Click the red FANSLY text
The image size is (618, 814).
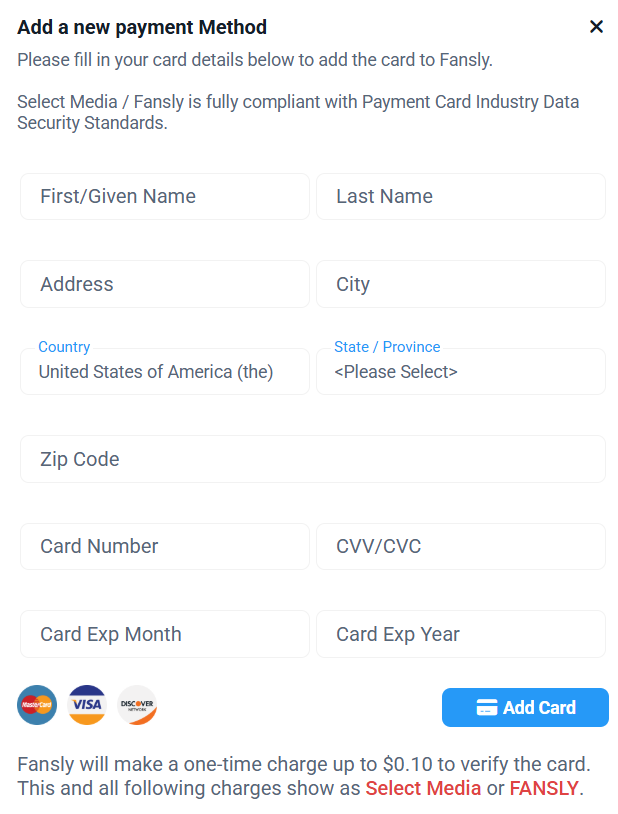543,788
